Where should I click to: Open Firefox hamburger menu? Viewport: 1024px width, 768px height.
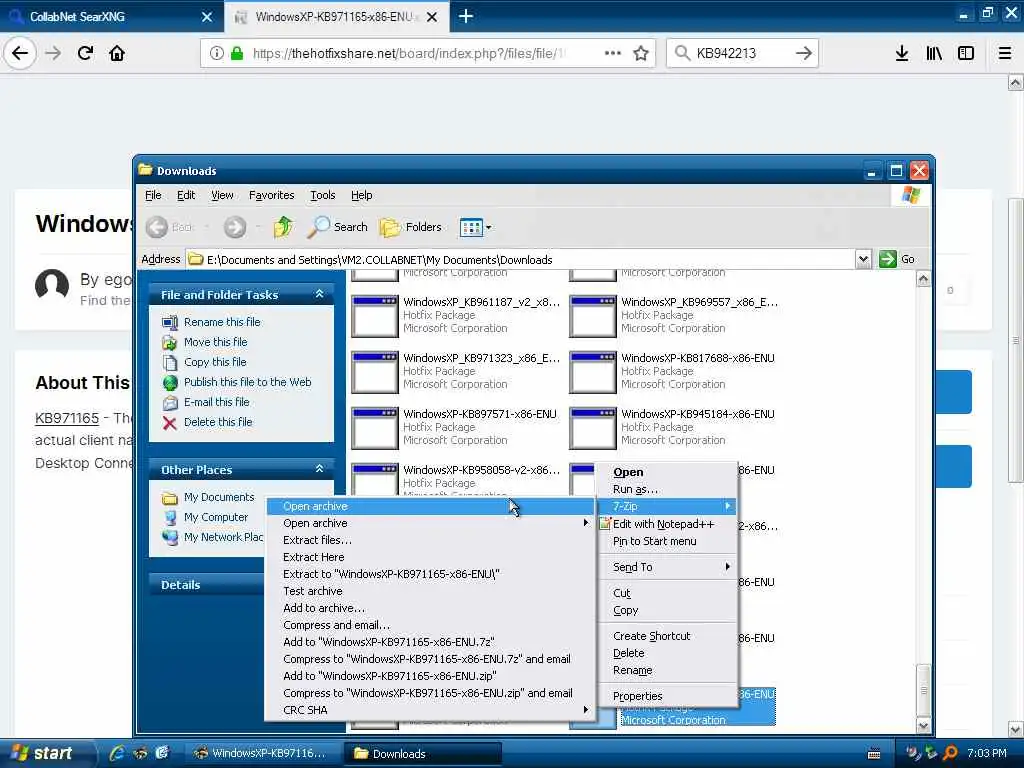1005,53
